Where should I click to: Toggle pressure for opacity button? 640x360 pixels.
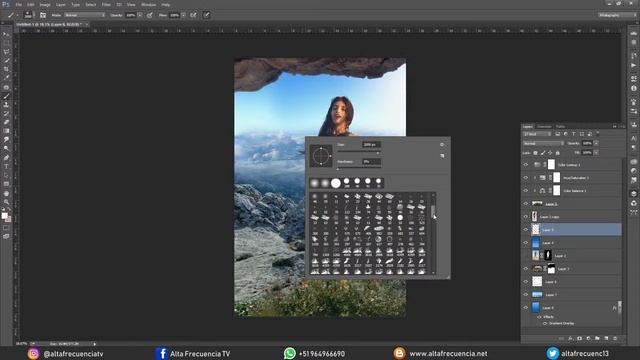pyautogui.click(x=150, y=15)
